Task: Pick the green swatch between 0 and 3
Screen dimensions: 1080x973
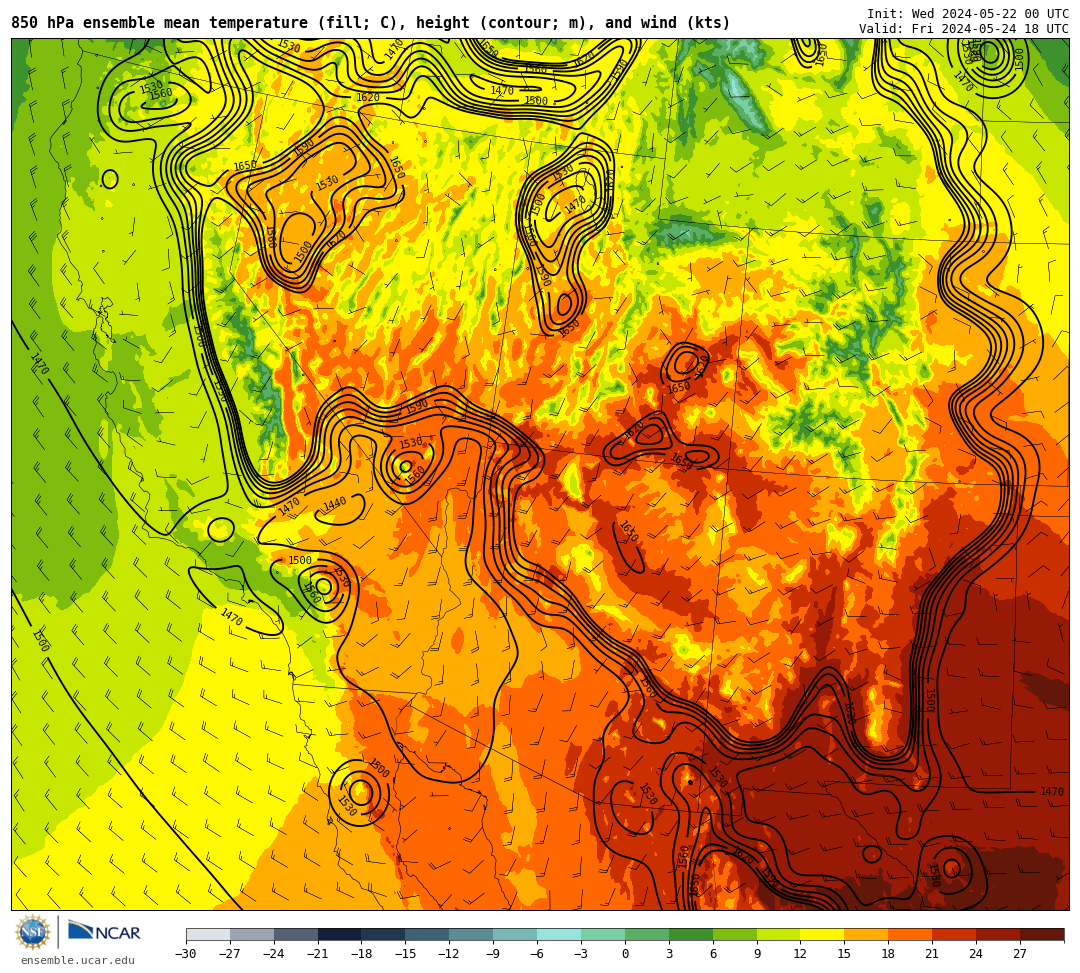Action: click(647, 934)
